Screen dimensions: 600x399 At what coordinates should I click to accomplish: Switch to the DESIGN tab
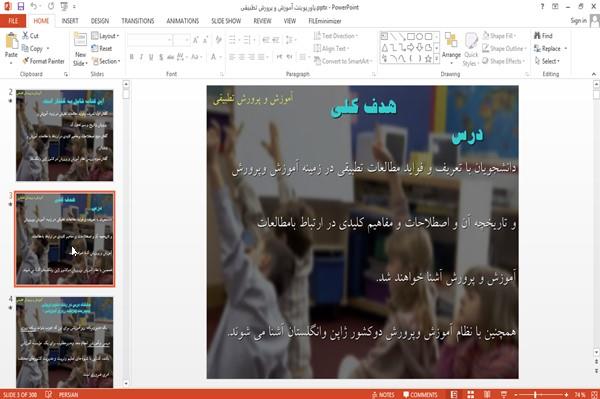click(x=100, y=21)
